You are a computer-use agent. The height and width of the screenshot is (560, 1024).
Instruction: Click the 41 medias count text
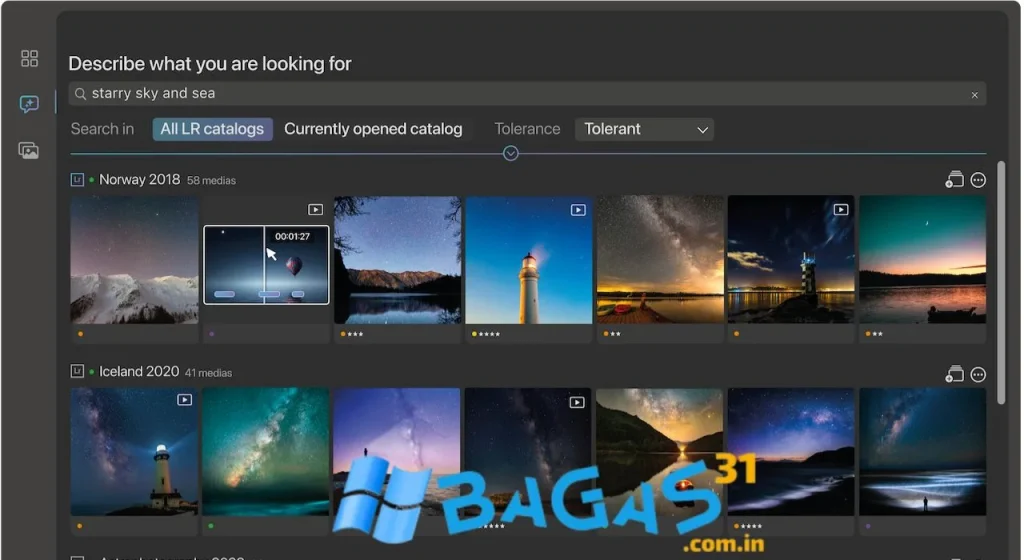click(x=208, y=373)
